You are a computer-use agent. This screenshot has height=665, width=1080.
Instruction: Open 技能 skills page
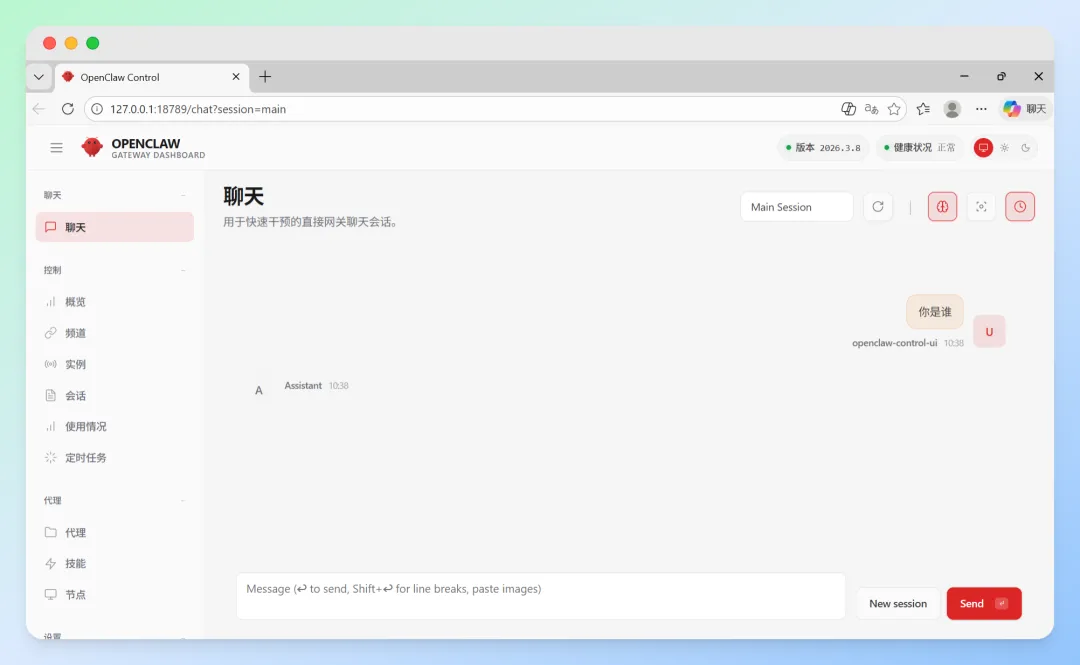pos(114,564)
